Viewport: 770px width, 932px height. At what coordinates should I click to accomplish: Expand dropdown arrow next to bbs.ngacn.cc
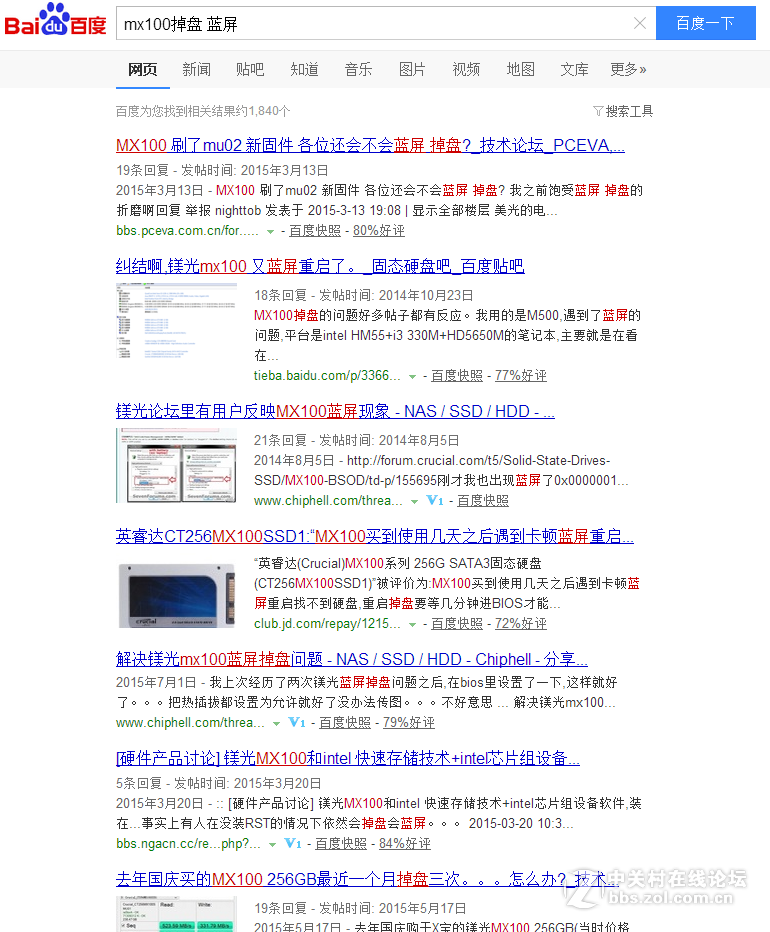click(272, 845)
